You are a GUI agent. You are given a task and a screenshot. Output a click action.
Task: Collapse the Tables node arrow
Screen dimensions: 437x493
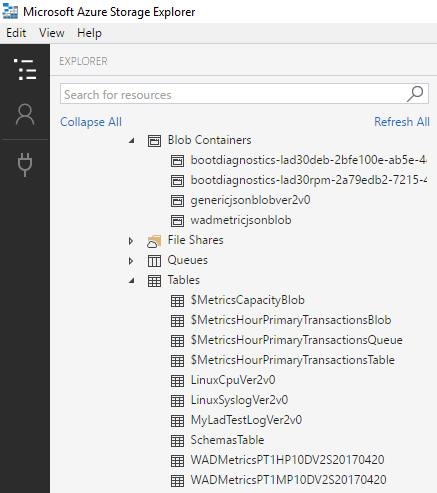click(x=132, y=281)
